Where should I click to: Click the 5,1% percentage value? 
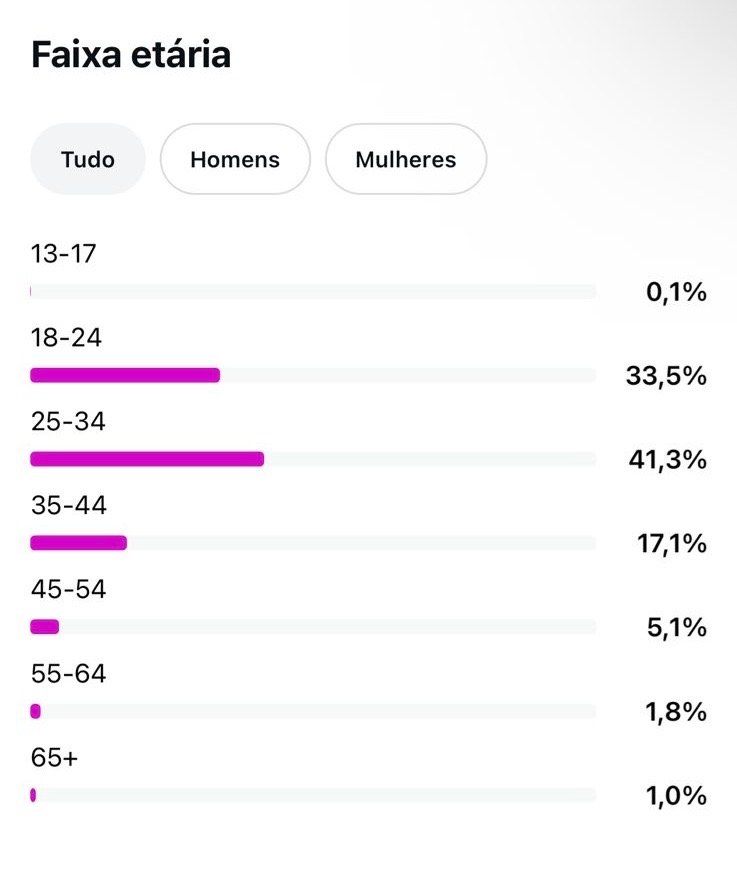coord(677,628)
